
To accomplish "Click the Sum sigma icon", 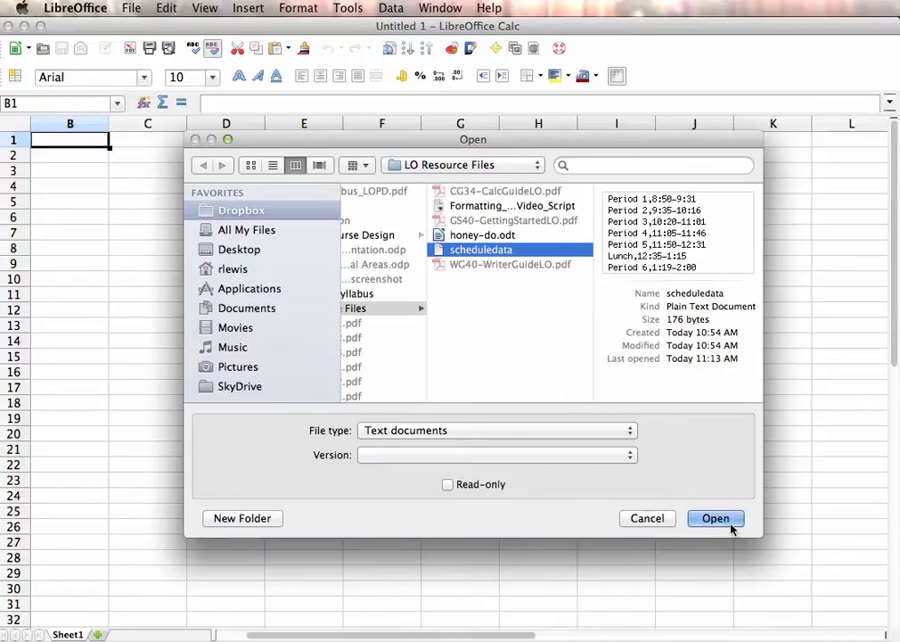I will click(162, 103).
